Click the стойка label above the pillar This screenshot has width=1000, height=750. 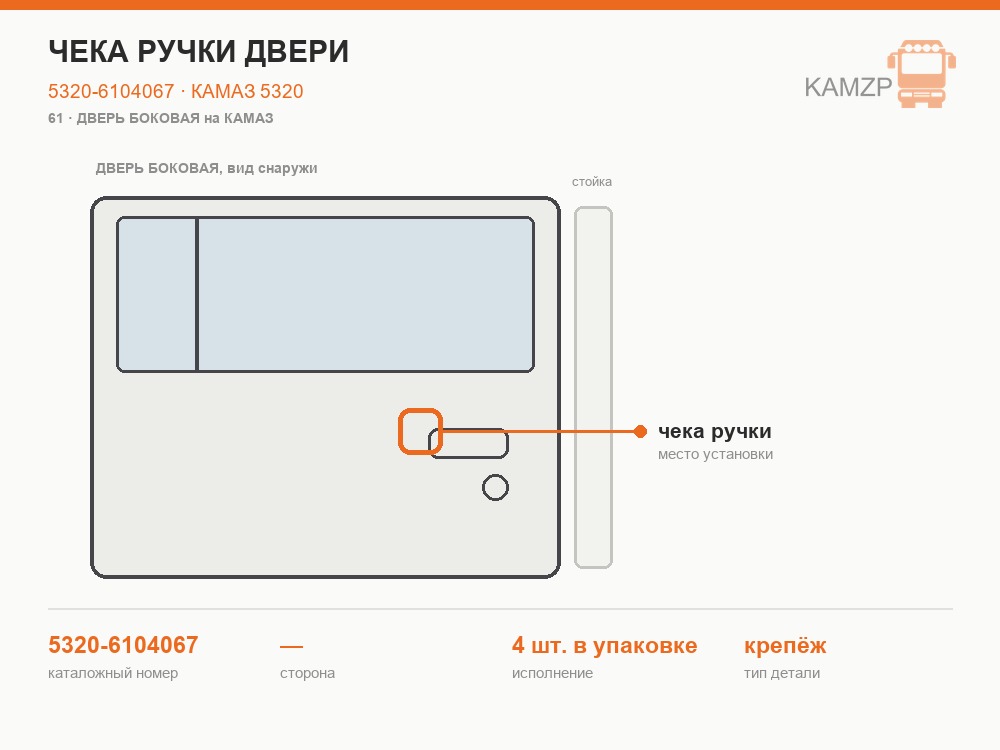(x=592, y=182)
